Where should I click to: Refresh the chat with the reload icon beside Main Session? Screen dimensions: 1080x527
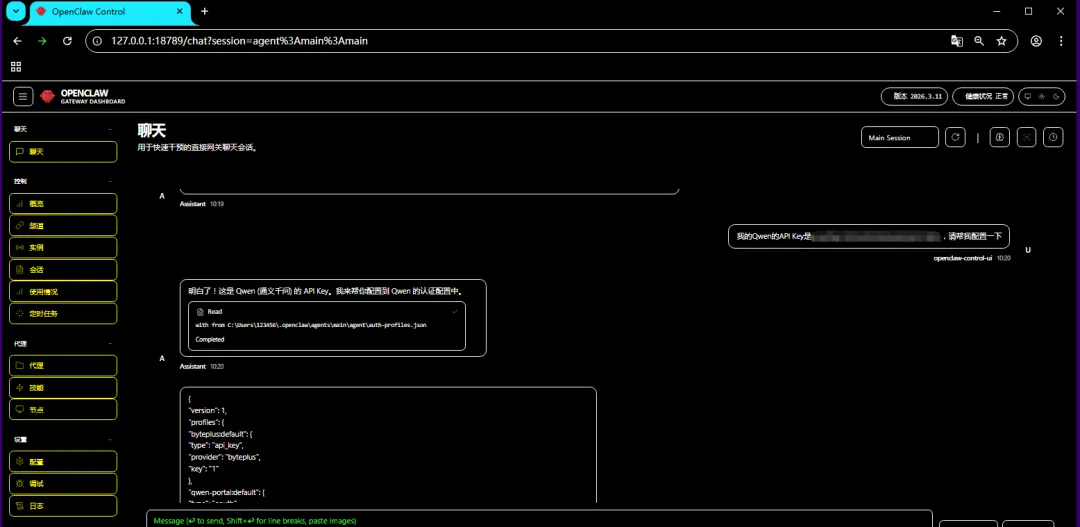(955, 137)
